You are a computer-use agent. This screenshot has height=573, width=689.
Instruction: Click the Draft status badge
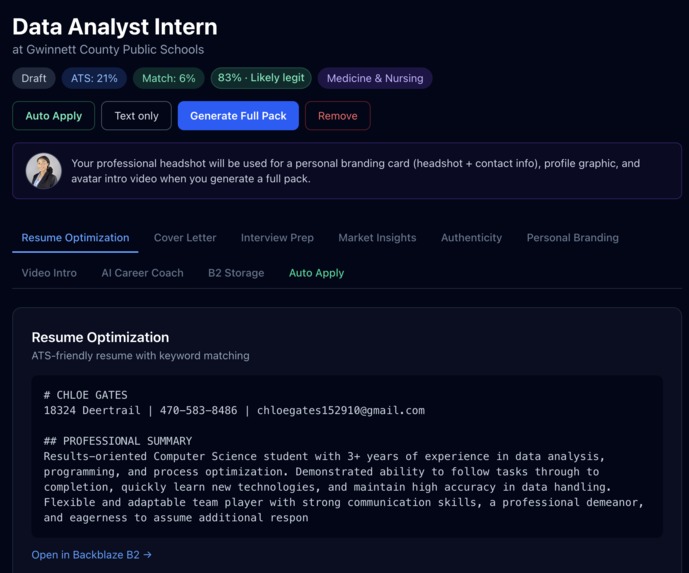click(x=34, y=78)
